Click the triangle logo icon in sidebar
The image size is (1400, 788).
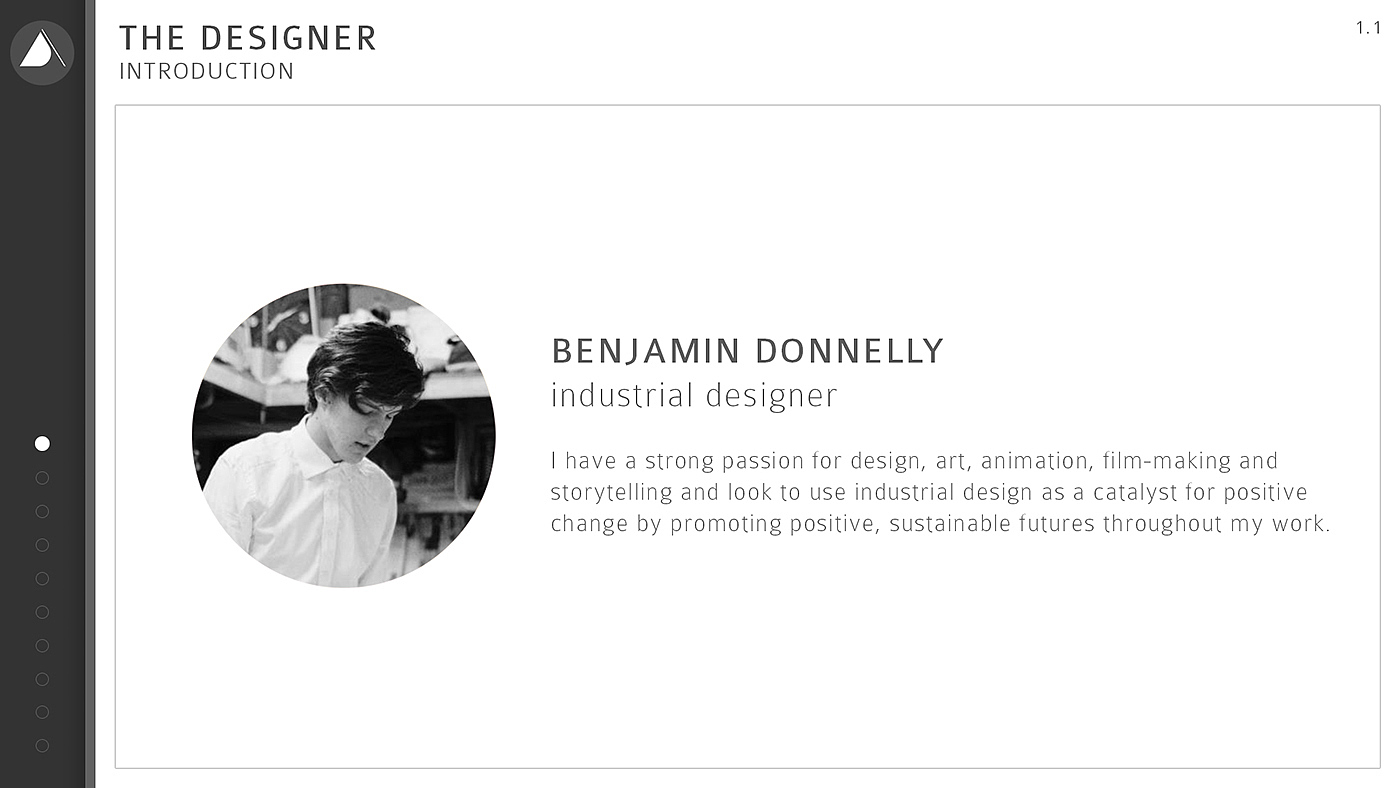click(x=42, y=52)
